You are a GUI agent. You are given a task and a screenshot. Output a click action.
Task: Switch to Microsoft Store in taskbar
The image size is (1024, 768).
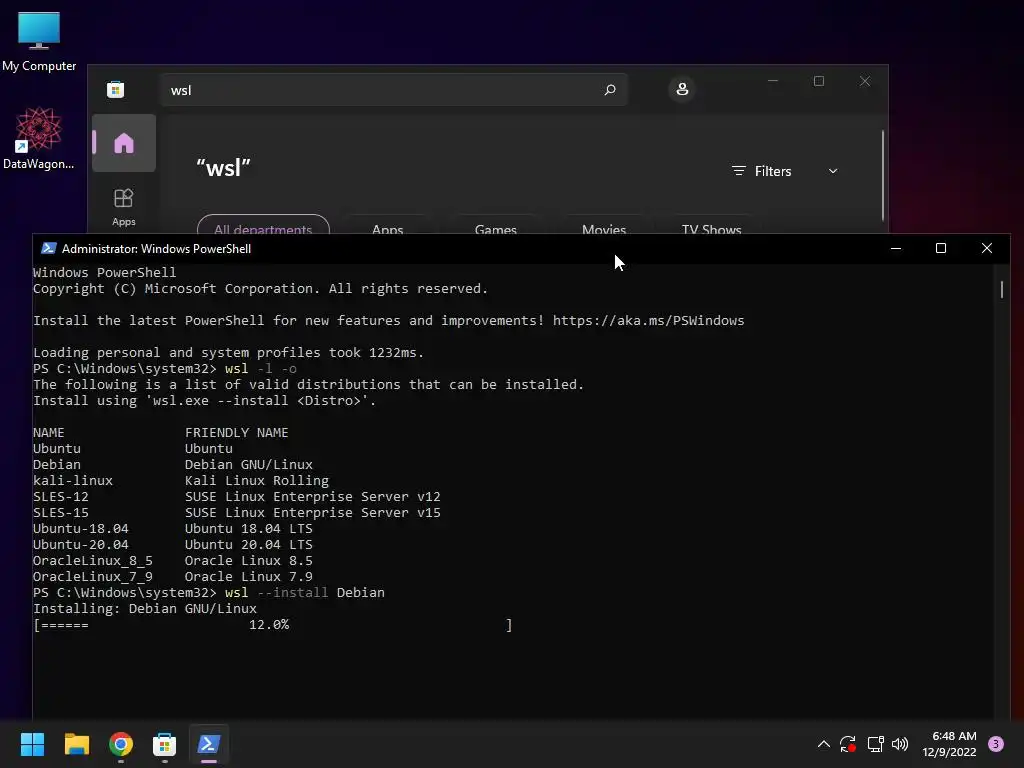pyautogui.click(x=165, y=744)
